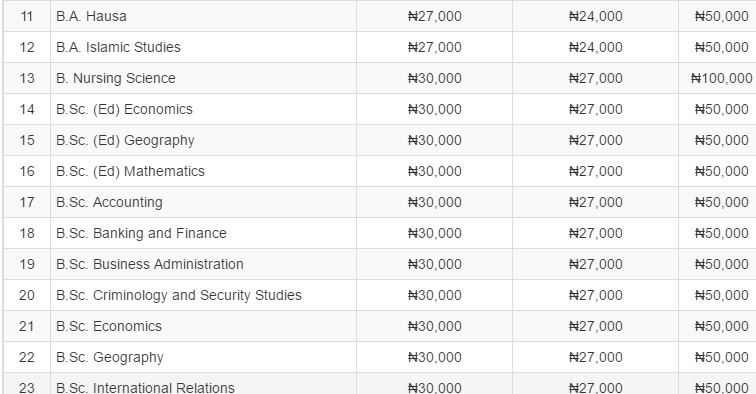Select the B.A. Hausa program cell
This screenshot has width=756, height=394.
tap(203, 16)
